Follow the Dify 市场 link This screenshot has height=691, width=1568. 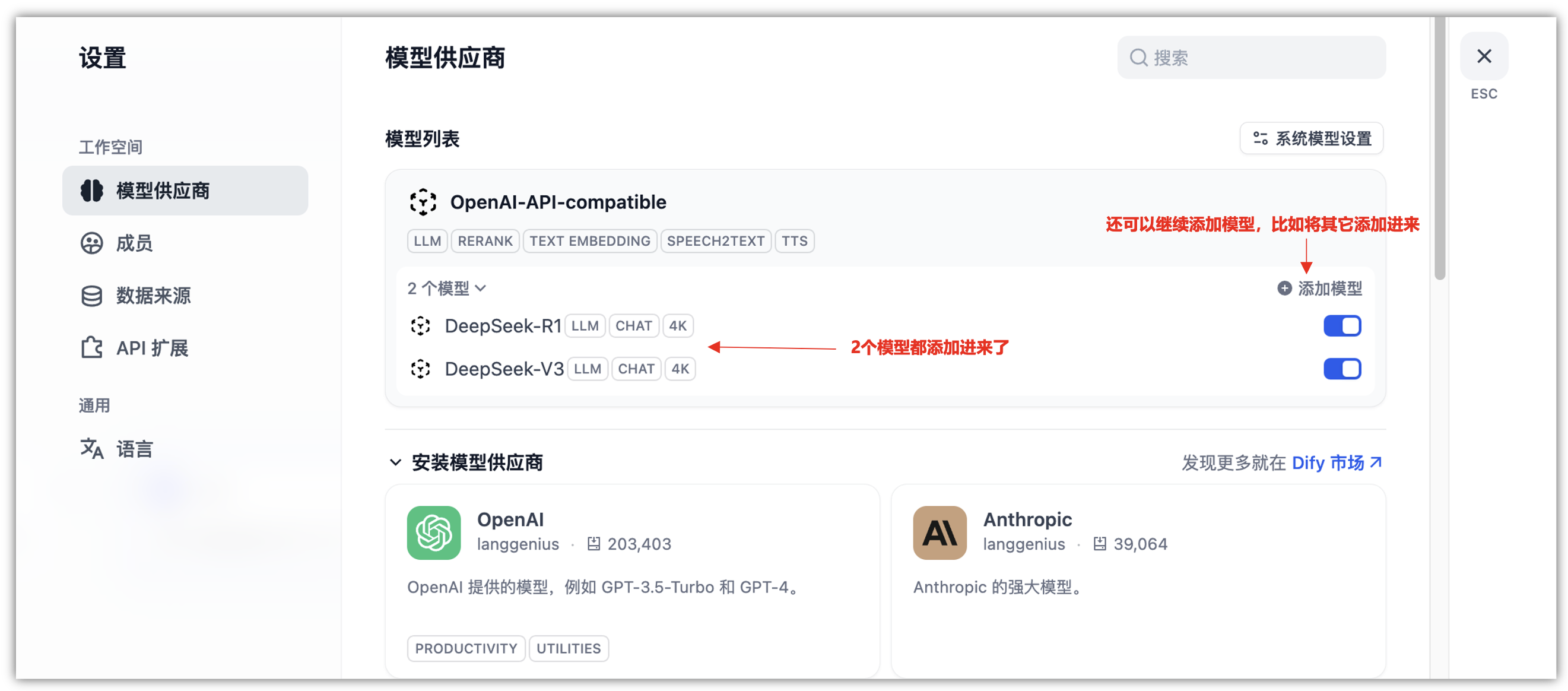[x=1336, y=462]
